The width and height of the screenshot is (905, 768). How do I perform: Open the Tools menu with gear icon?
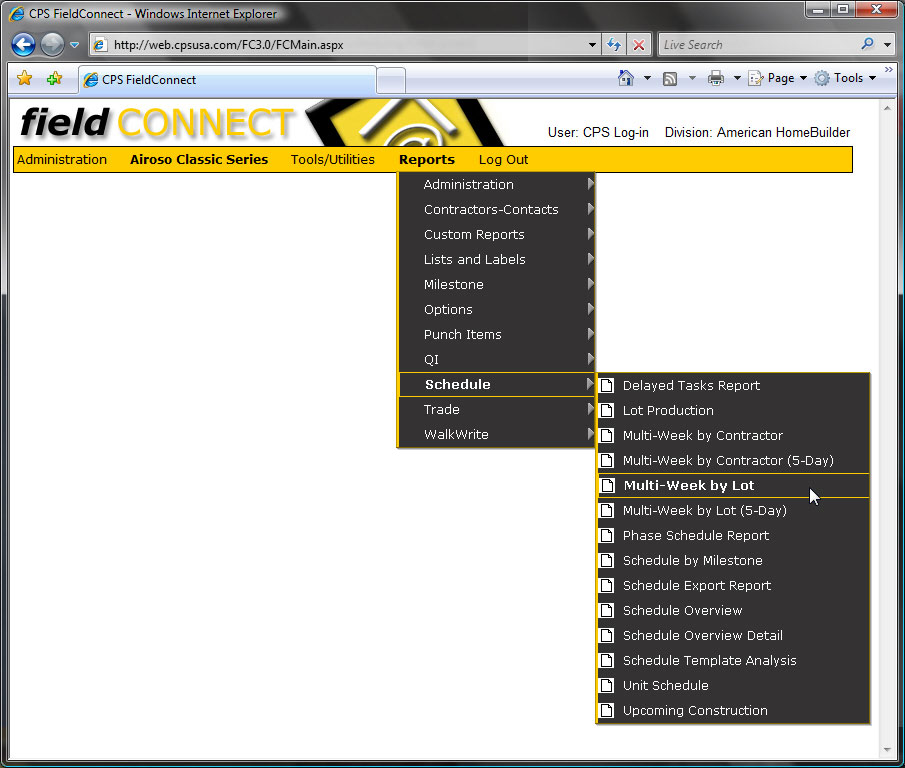[845, 78]
